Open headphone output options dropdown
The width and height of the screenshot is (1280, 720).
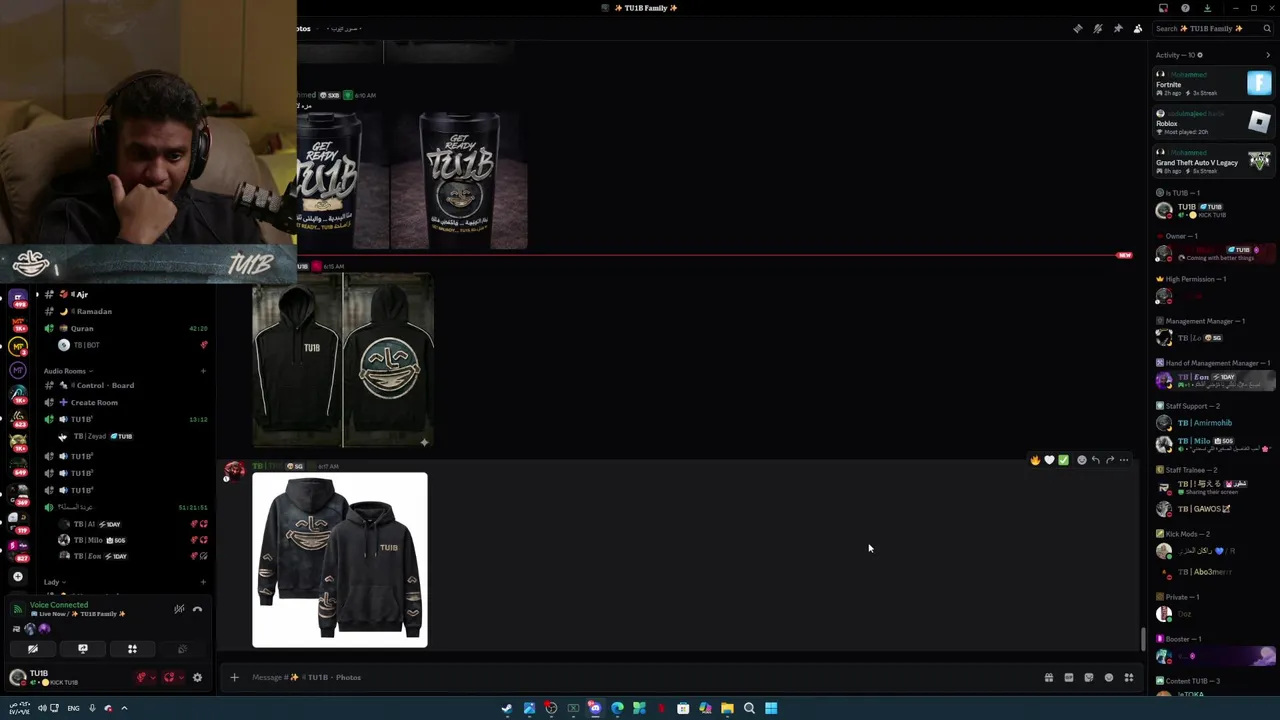tap(180, 677)
